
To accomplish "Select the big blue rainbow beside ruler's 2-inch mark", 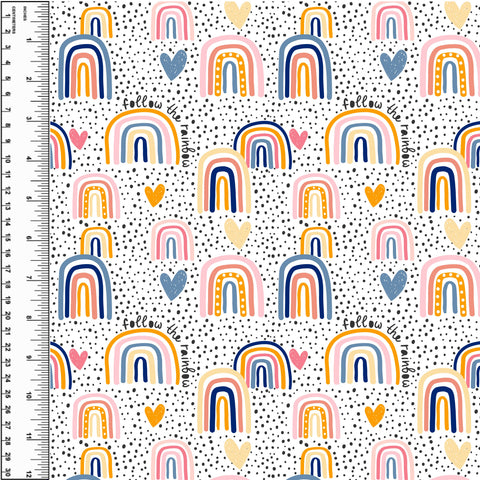I will pos(85,67).
